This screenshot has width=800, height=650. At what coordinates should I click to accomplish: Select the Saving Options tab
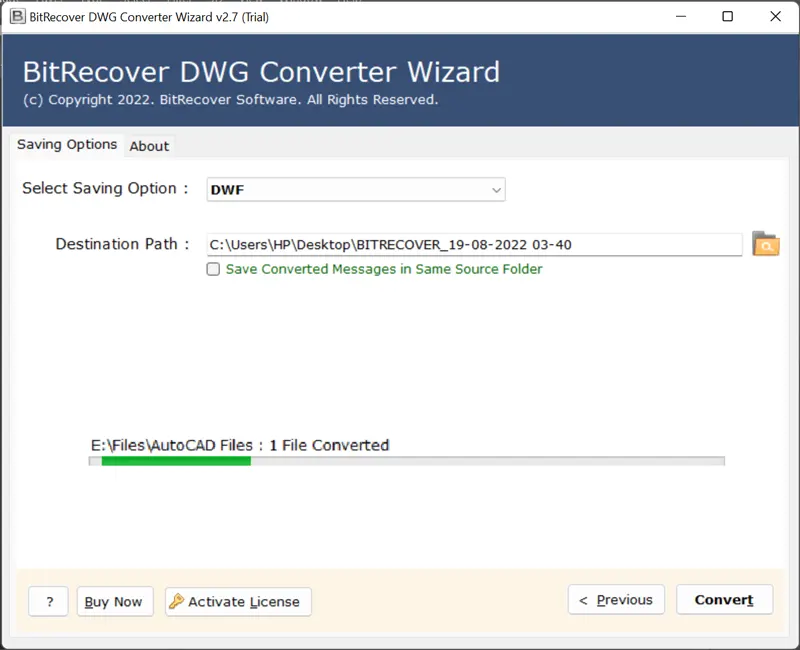(x=67, y=144)
